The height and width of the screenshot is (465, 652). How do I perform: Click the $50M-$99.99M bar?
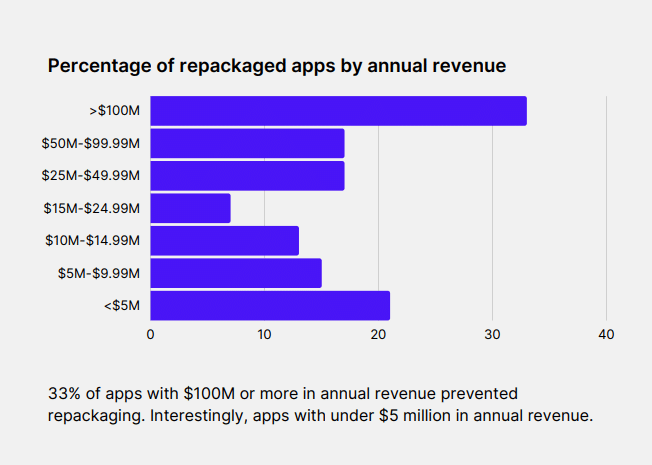click(247, 143)
